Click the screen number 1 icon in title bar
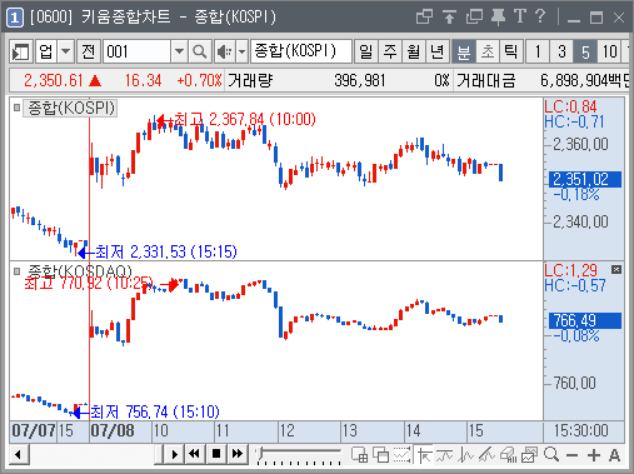 click(x=15, y=17)
